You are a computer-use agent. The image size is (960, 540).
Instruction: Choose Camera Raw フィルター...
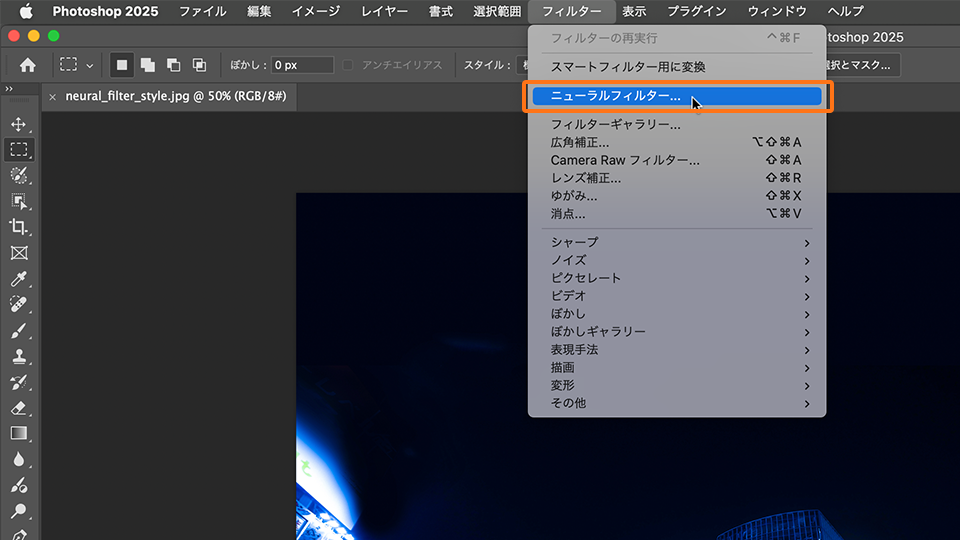click(x=677, y=160)
